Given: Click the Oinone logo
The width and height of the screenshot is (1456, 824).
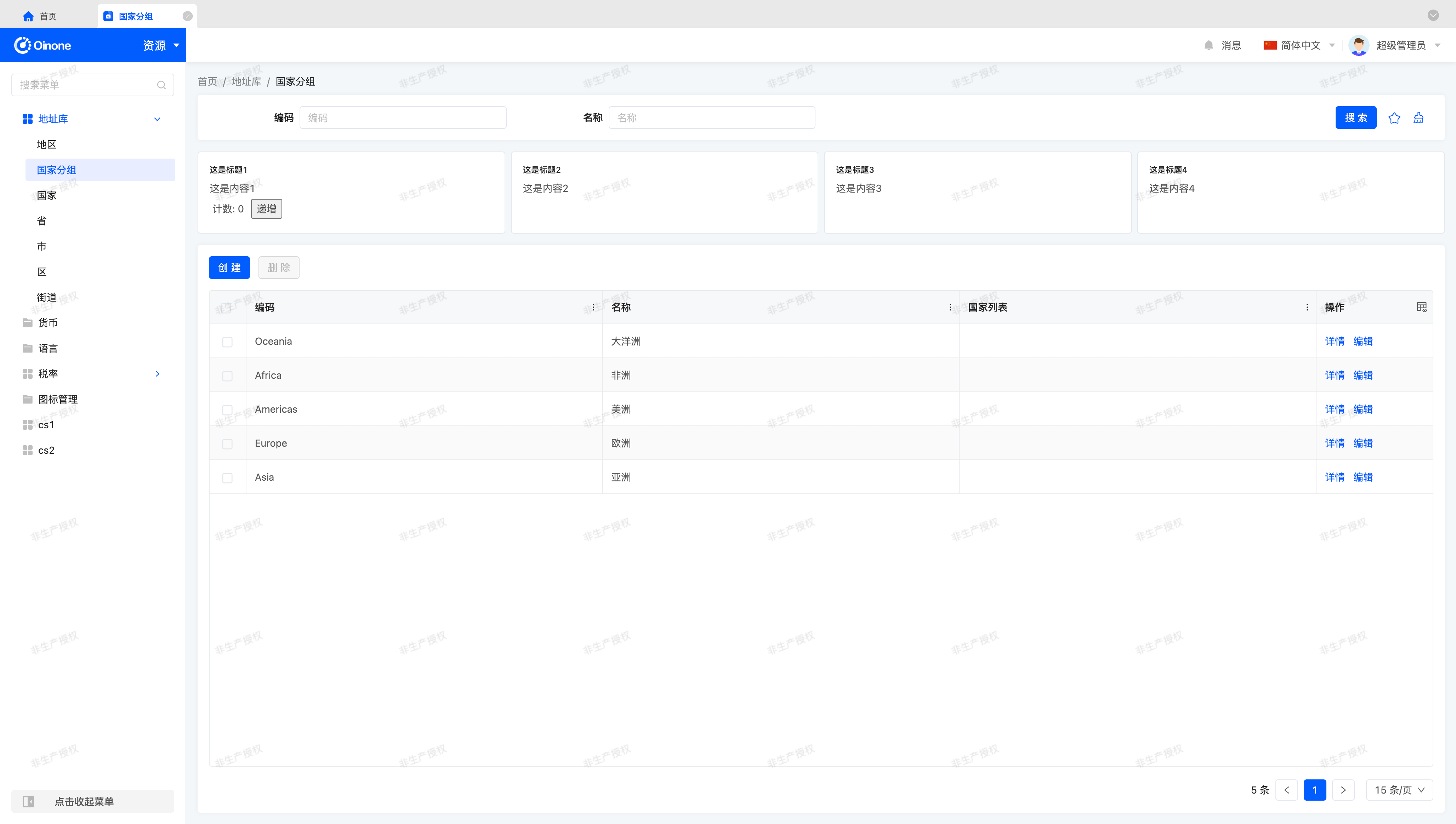Looking at the screenshot, I should tap(43, 45).
